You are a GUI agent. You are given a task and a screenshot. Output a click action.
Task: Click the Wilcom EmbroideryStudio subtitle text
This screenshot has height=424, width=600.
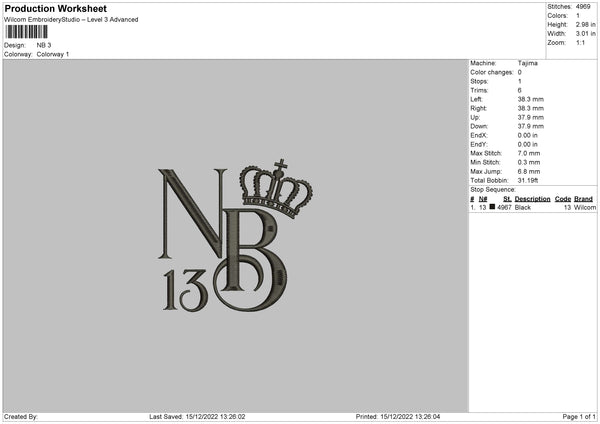71,20
